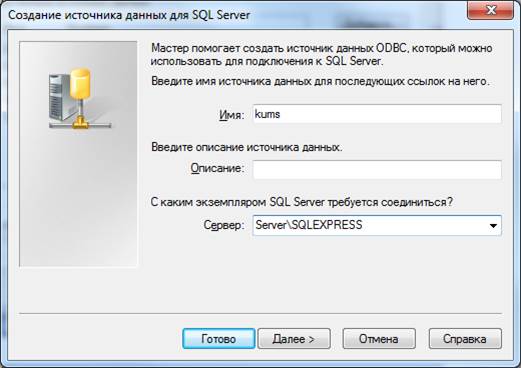Click the Сервер label

224,225
